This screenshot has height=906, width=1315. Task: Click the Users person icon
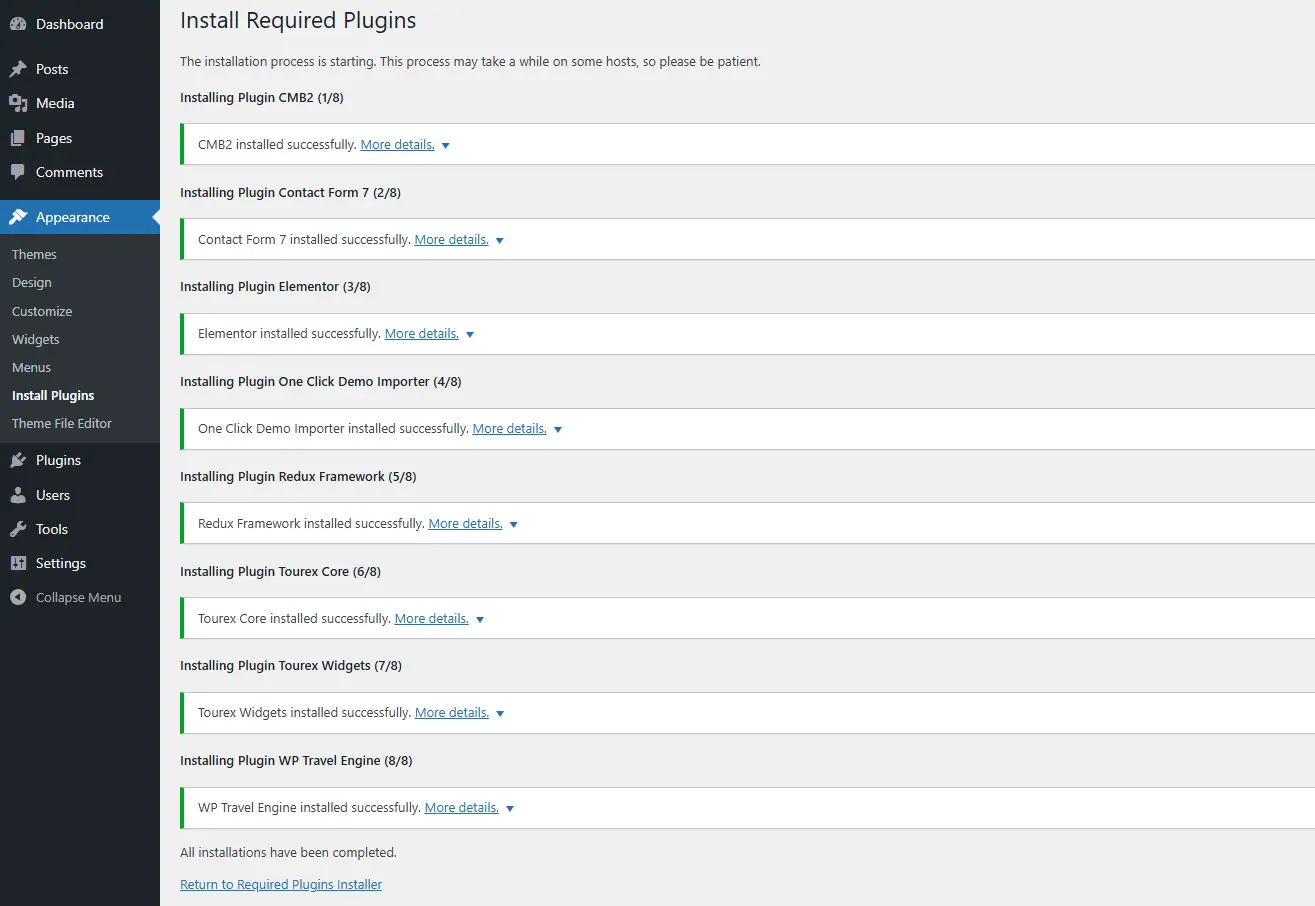[x=18, y=495]
